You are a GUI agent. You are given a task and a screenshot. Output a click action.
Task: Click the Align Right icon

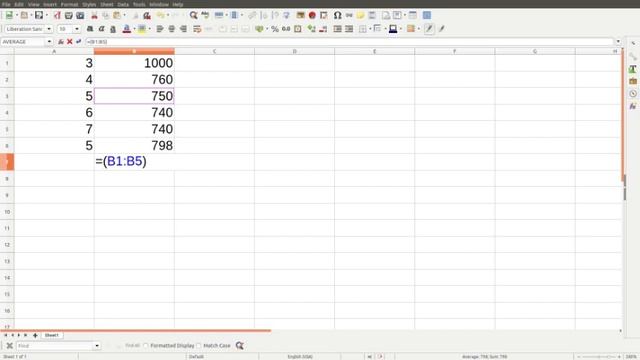pyautogui.click(x=183, y=29)
